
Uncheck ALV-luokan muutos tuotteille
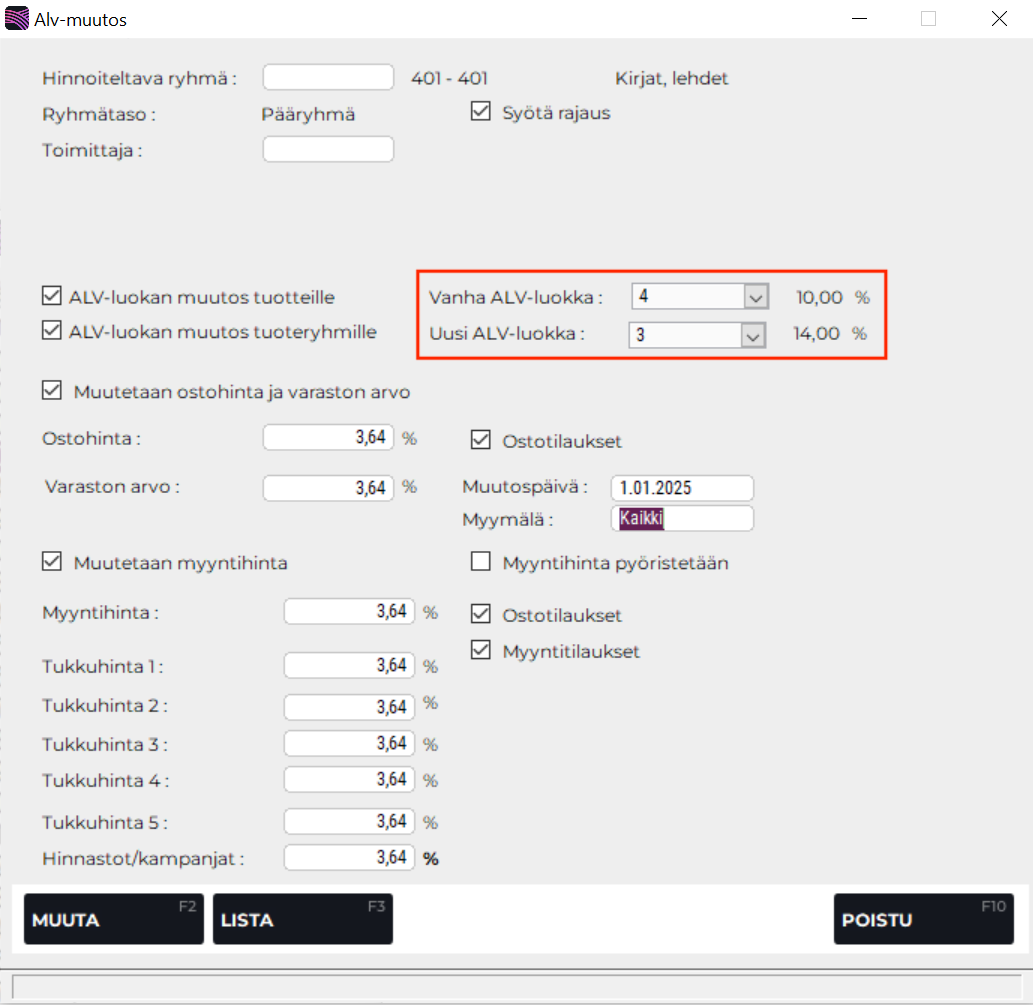pyautogui.click(x=52, y=296)
